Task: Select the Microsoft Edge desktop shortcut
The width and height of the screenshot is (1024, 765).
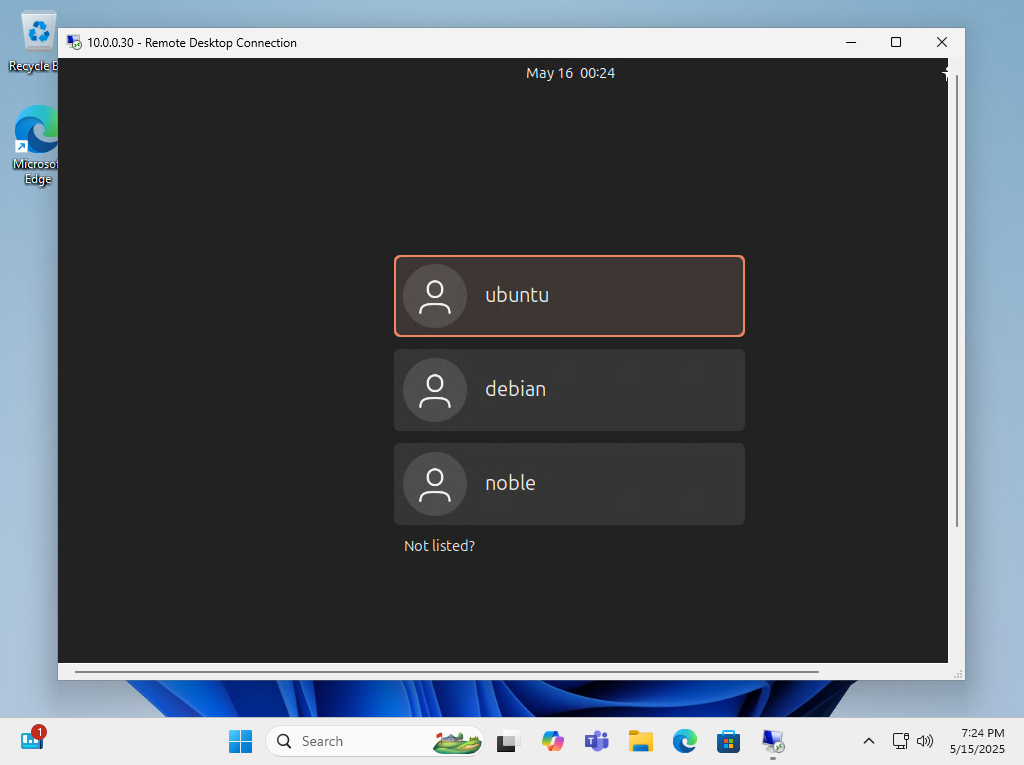Action: tap(36, 146)
